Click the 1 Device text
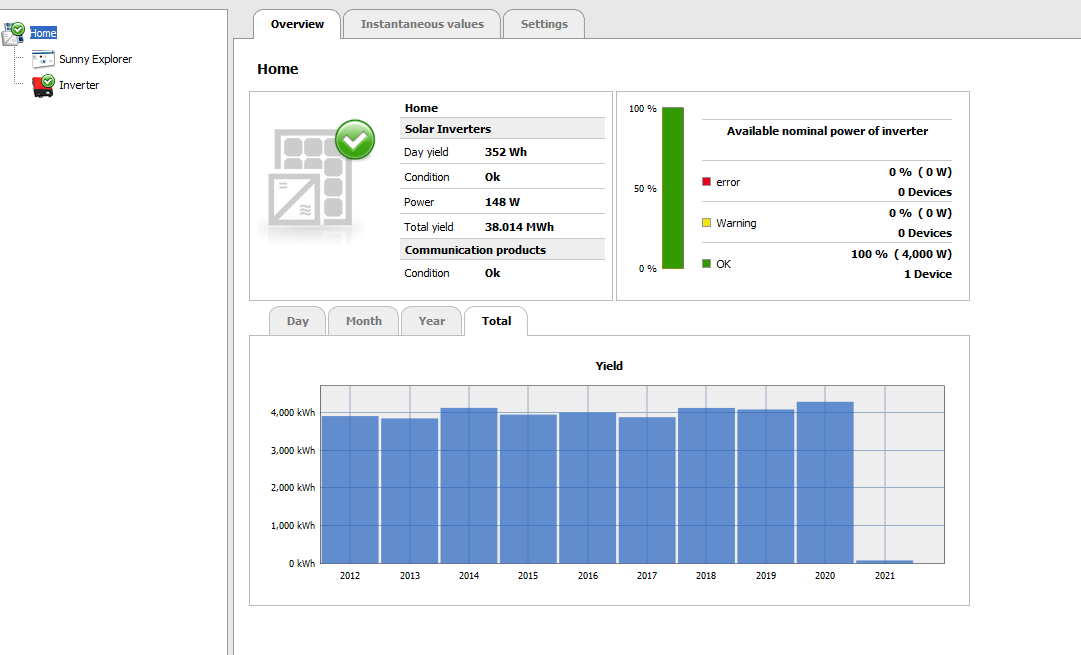 [x=928, y=274]
